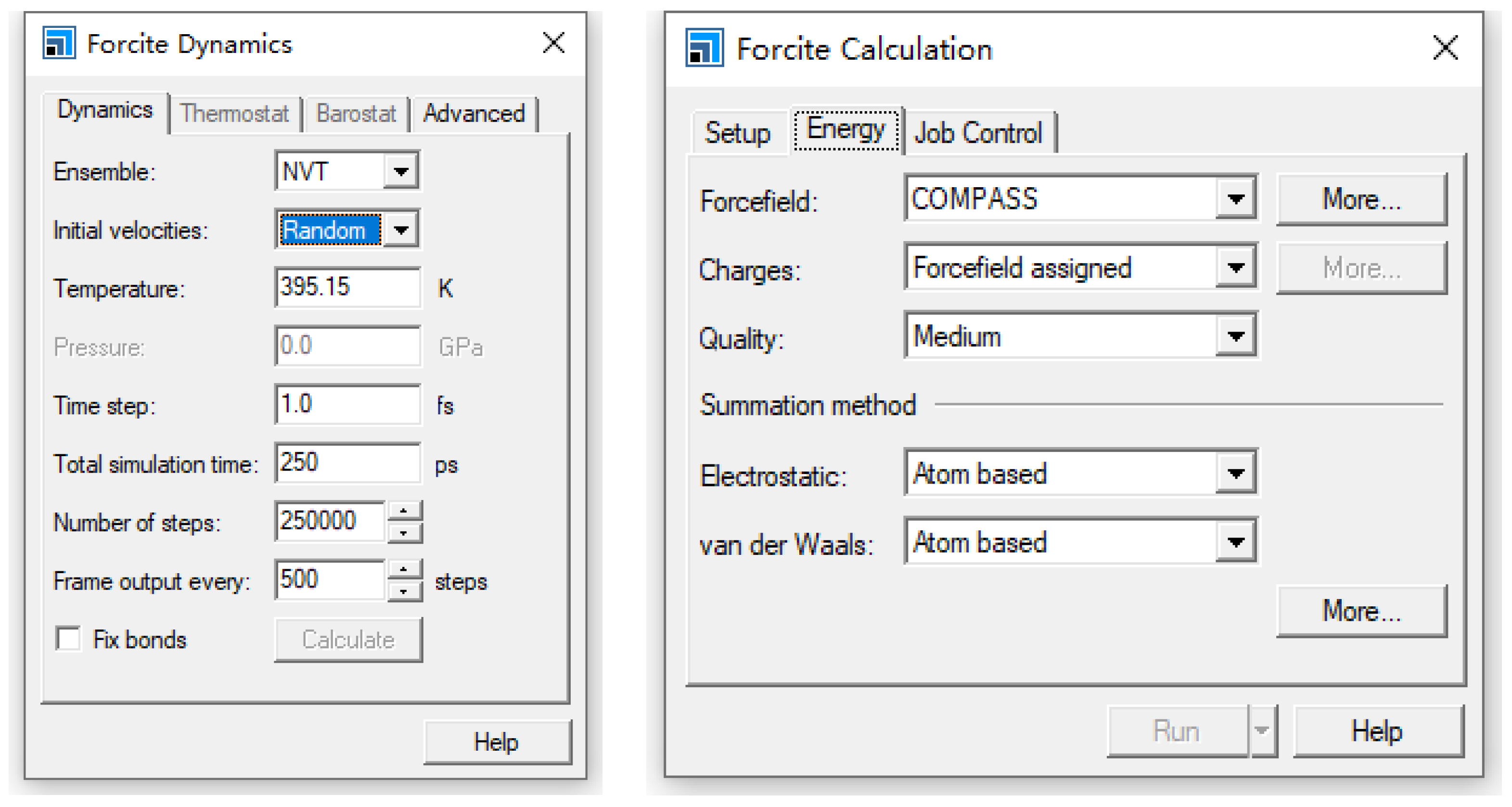Open the Quality Medium dropdown
Viewport: 1512px width, 807px height.
pyautogui.click(x=1236, y=336)
